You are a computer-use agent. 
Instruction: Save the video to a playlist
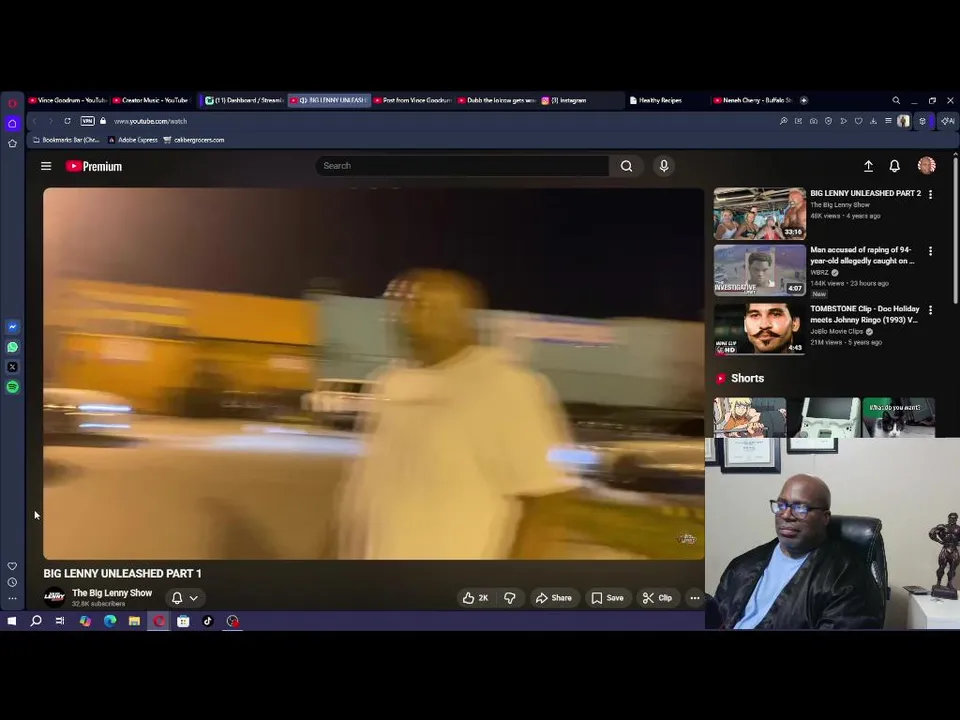(607, 598)
